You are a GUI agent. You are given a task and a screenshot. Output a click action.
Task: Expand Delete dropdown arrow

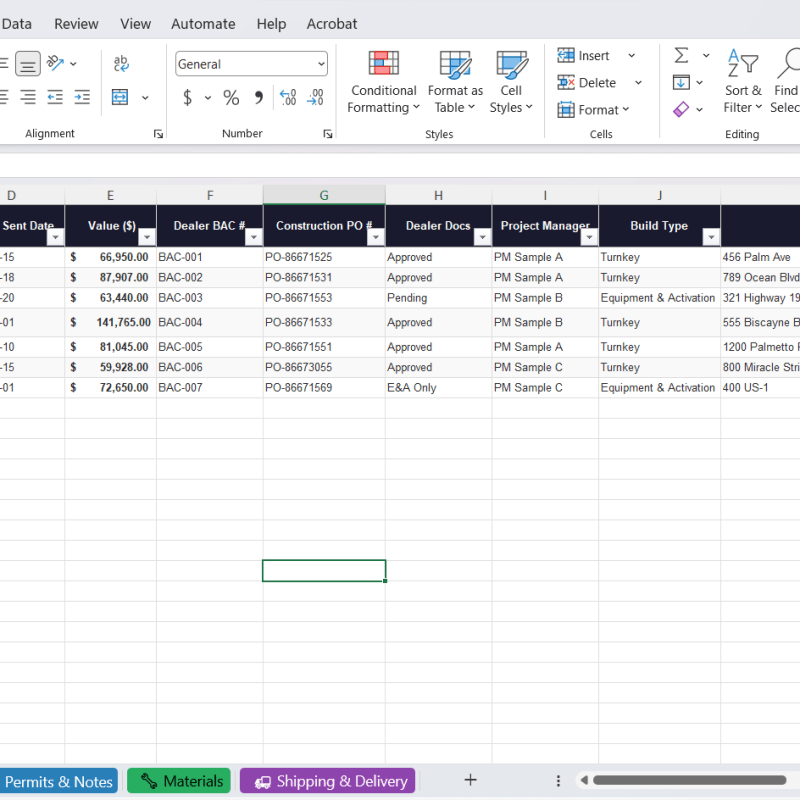(638, 82)
